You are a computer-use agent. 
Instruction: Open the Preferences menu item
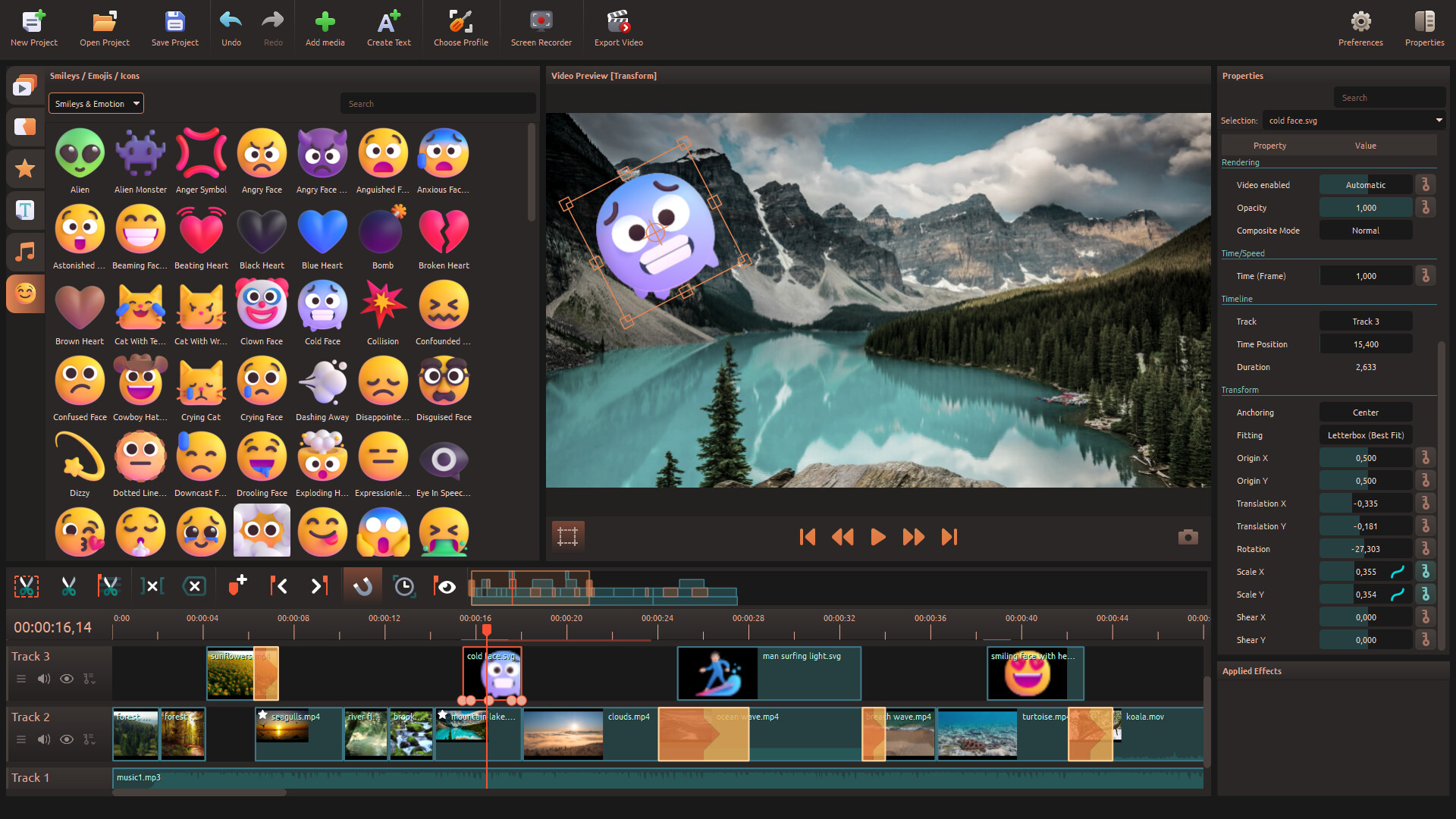pos(1360,29)
